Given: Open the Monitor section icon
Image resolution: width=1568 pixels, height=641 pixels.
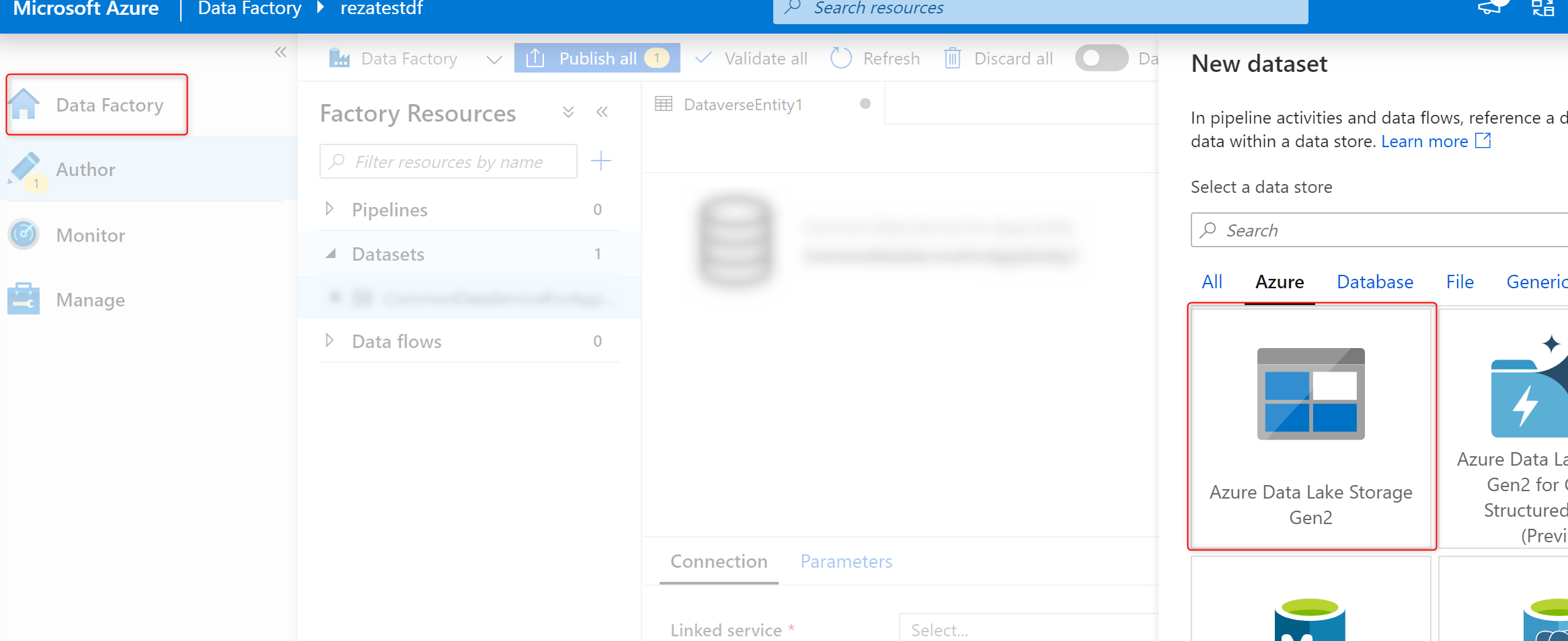Looking at the screenshot, I should point(25,234).
